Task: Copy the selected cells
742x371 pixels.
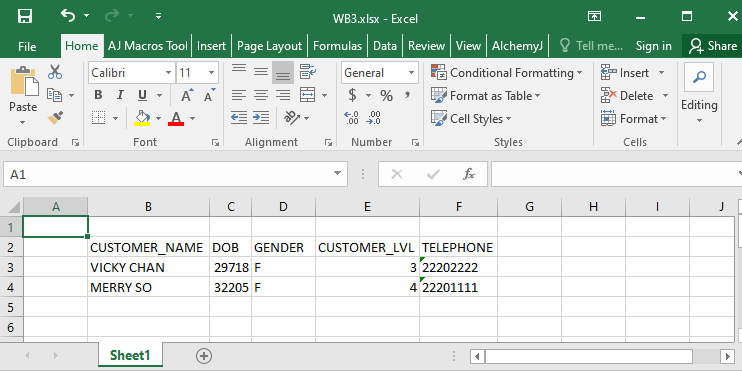Action: click(54, 95)
